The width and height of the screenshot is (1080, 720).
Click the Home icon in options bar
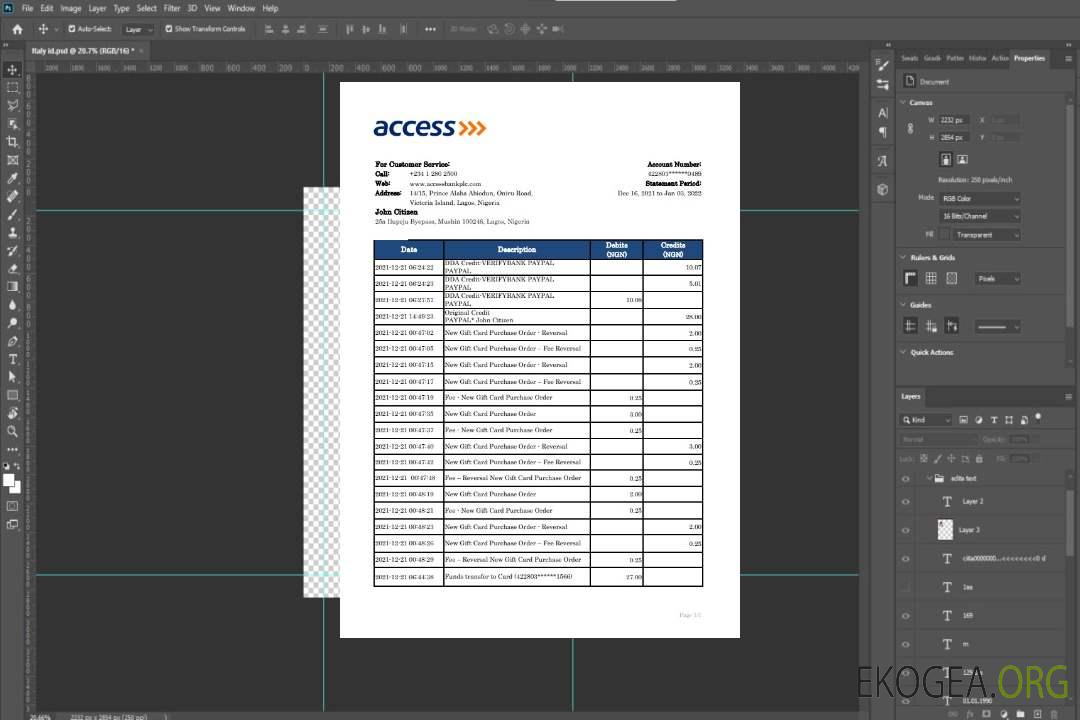(x=17, y=29)
